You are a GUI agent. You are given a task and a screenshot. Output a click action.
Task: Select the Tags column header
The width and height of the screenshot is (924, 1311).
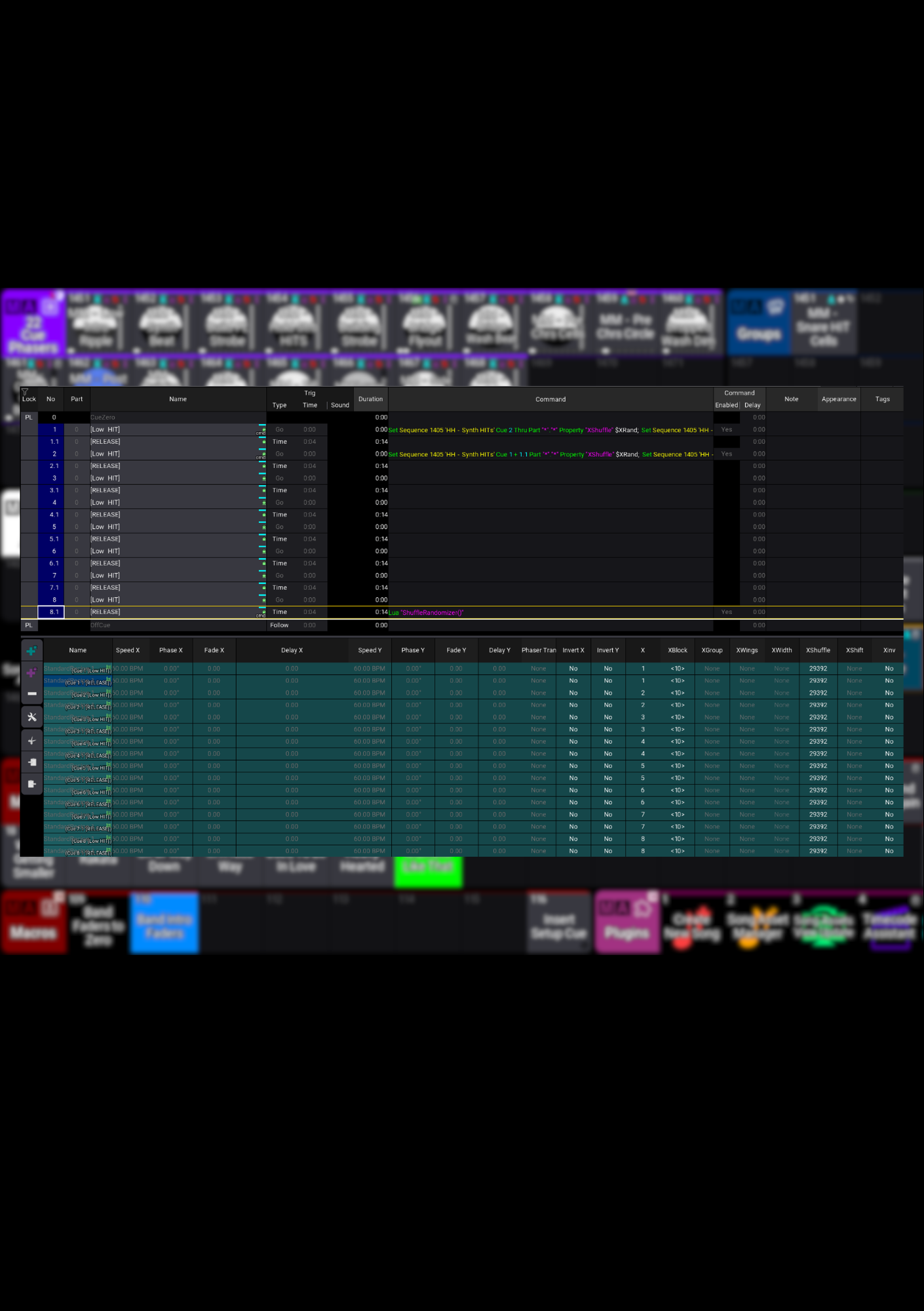pos(883,399)
